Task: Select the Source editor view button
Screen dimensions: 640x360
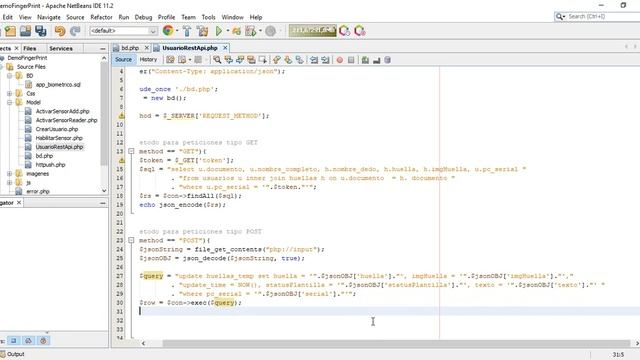Action: click(x=123, y=60)
